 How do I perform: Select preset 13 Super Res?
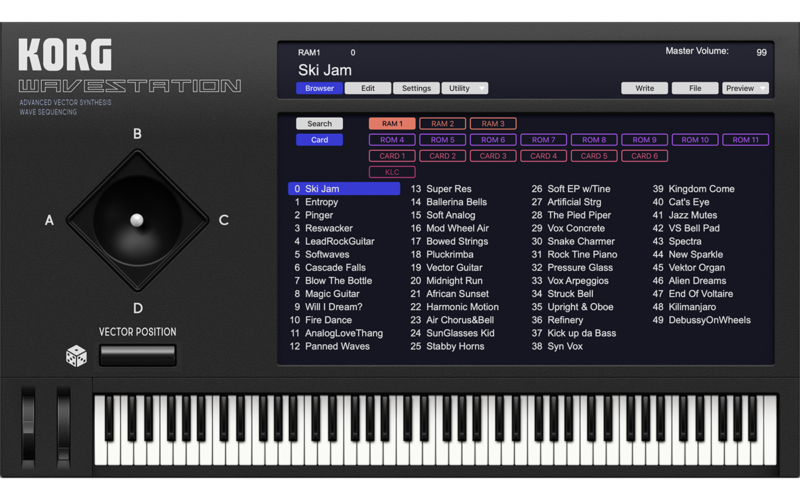point(441,189)
